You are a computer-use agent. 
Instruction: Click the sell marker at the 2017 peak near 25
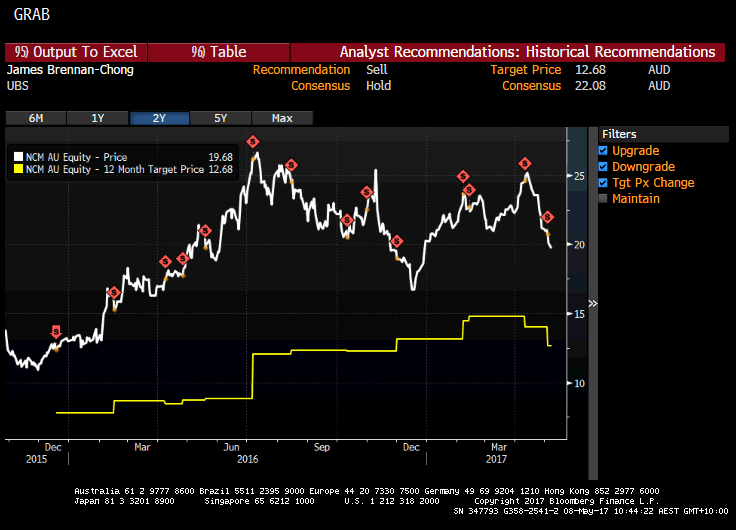click(x=525, y=163)
